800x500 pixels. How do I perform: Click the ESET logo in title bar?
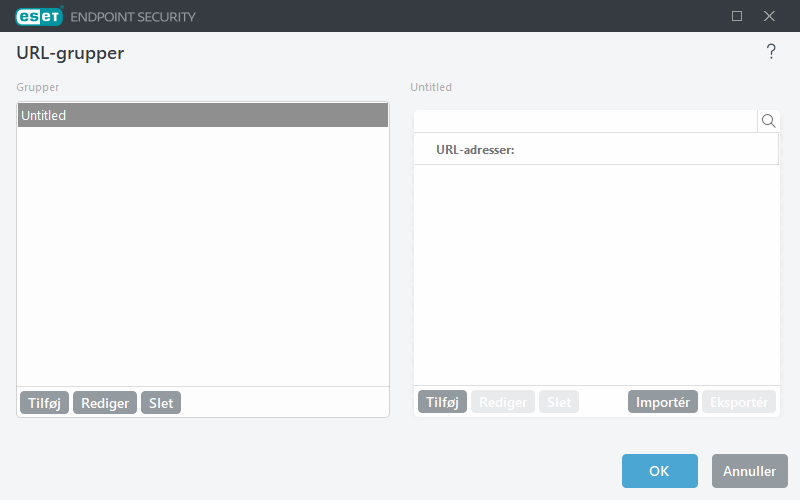[x=39, y=16]
